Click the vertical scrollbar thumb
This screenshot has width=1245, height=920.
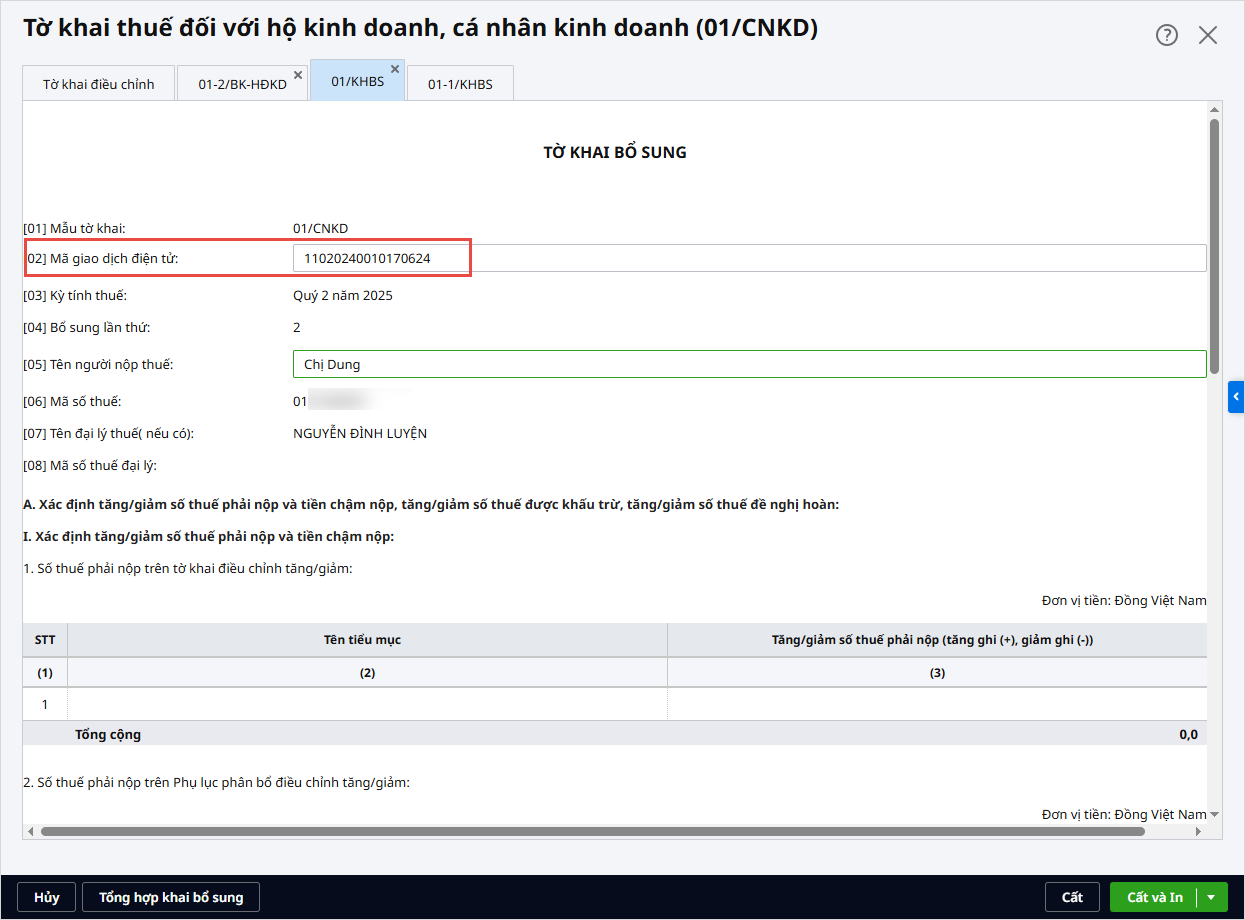pos(1214,245)
